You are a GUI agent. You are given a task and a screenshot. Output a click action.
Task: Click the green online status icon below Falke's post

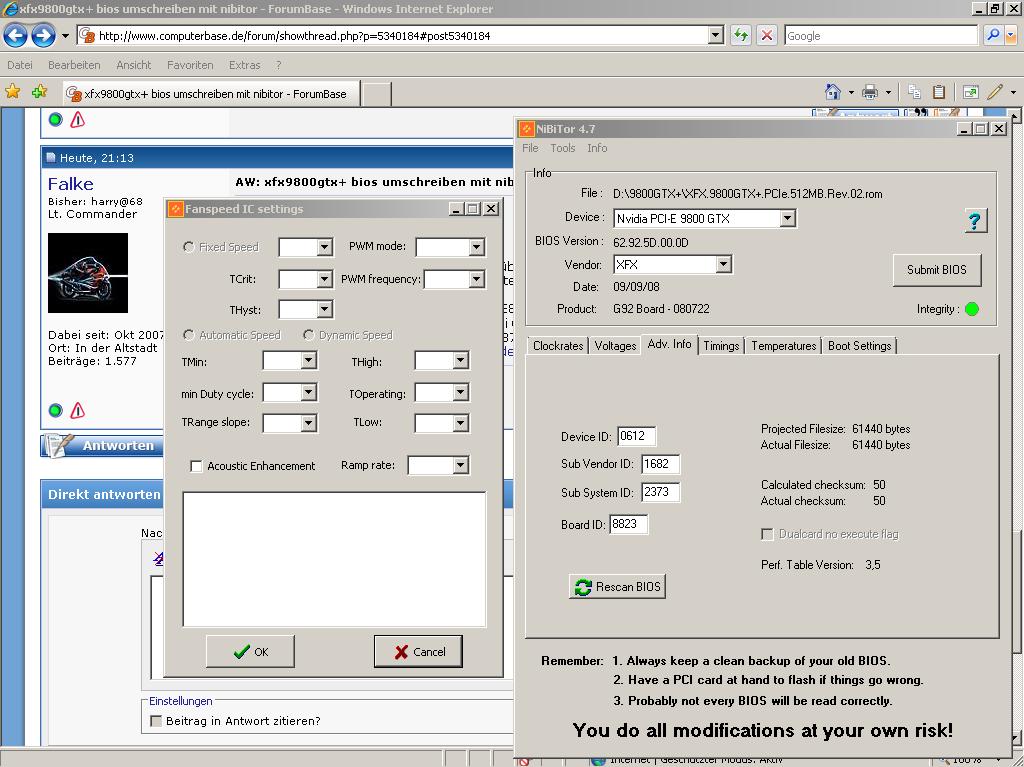pyautogui.click(x=56, y=410)
